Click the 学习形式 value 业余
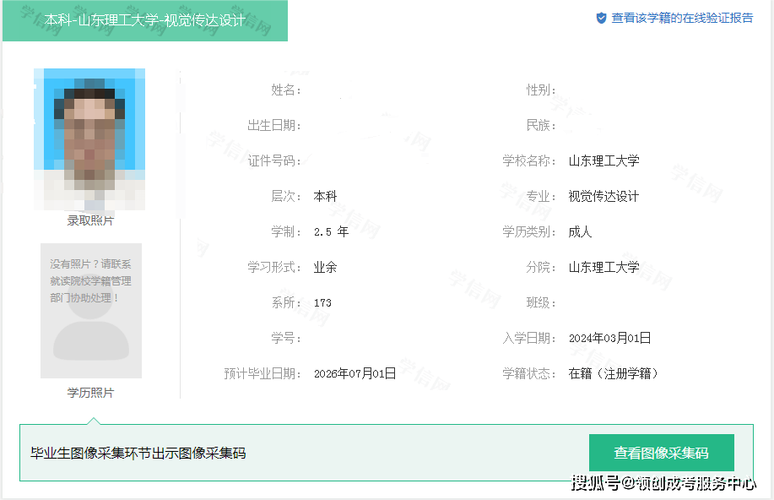This screenshot has width=774, height=500. click(x=325, y=268)
